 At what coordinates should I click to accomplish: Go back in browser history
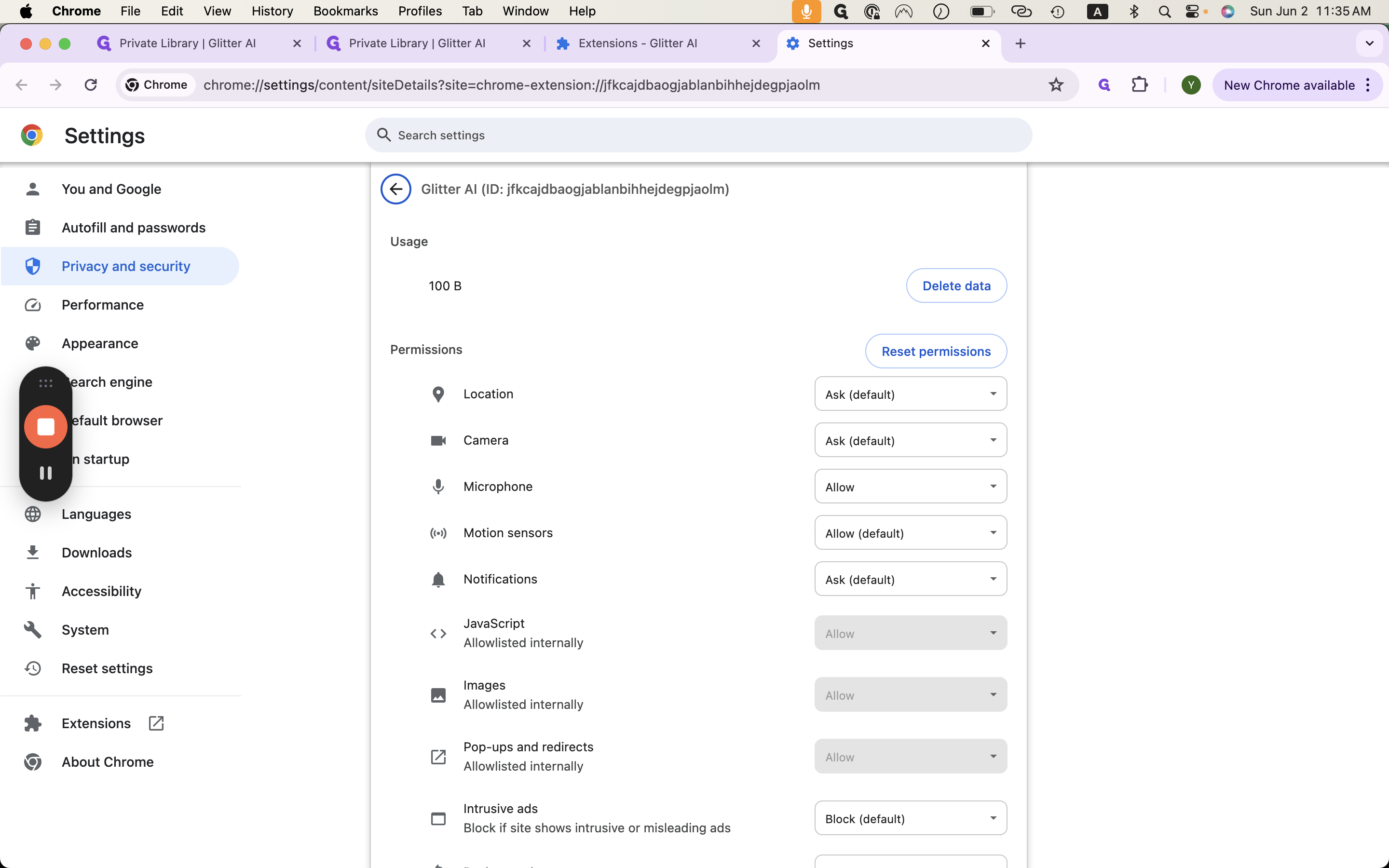click(x=22, y=85)
